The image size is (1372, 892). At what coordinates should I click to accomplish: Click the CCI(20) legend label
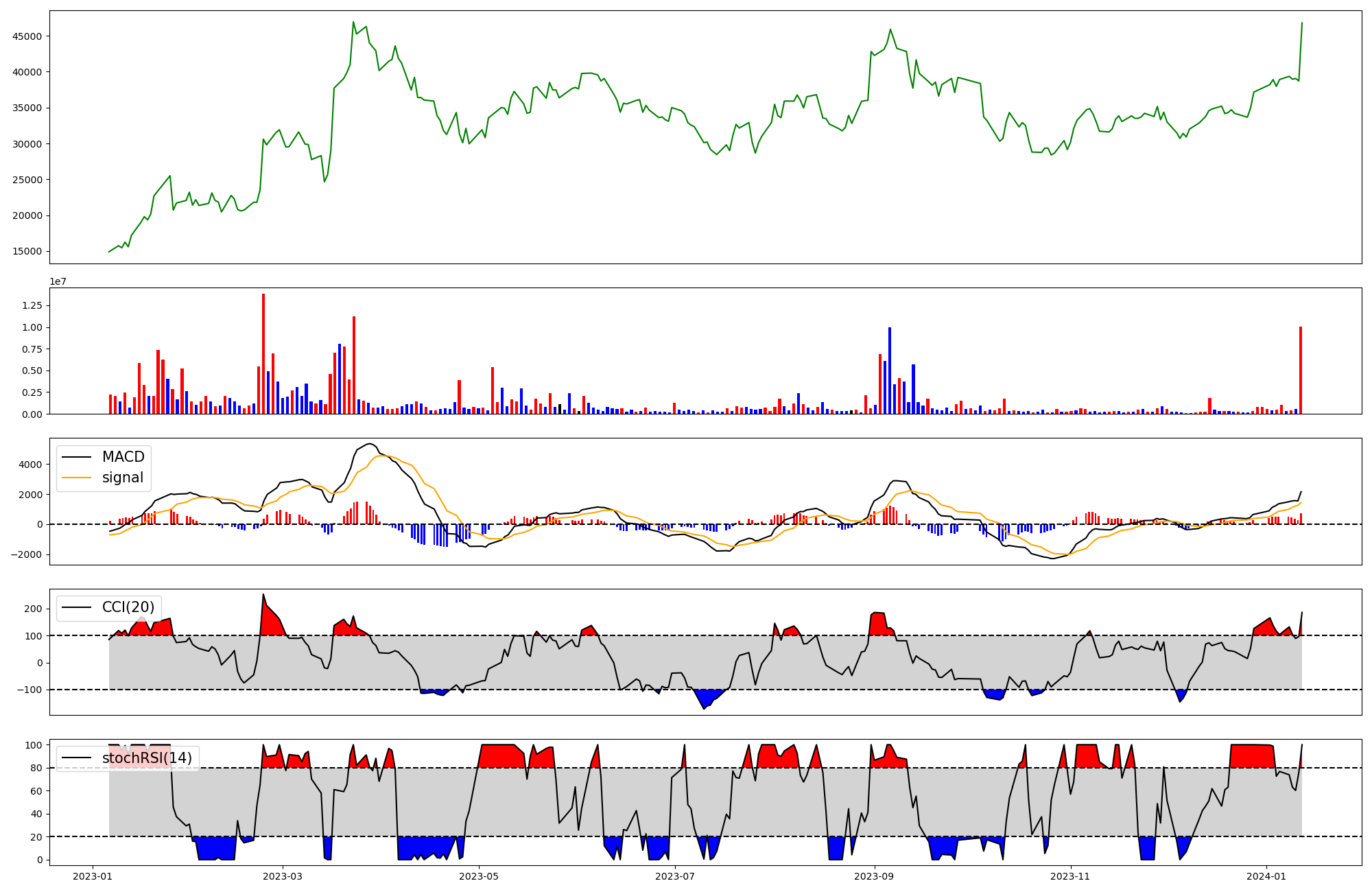pyautogui.click(x=128, y=607)
